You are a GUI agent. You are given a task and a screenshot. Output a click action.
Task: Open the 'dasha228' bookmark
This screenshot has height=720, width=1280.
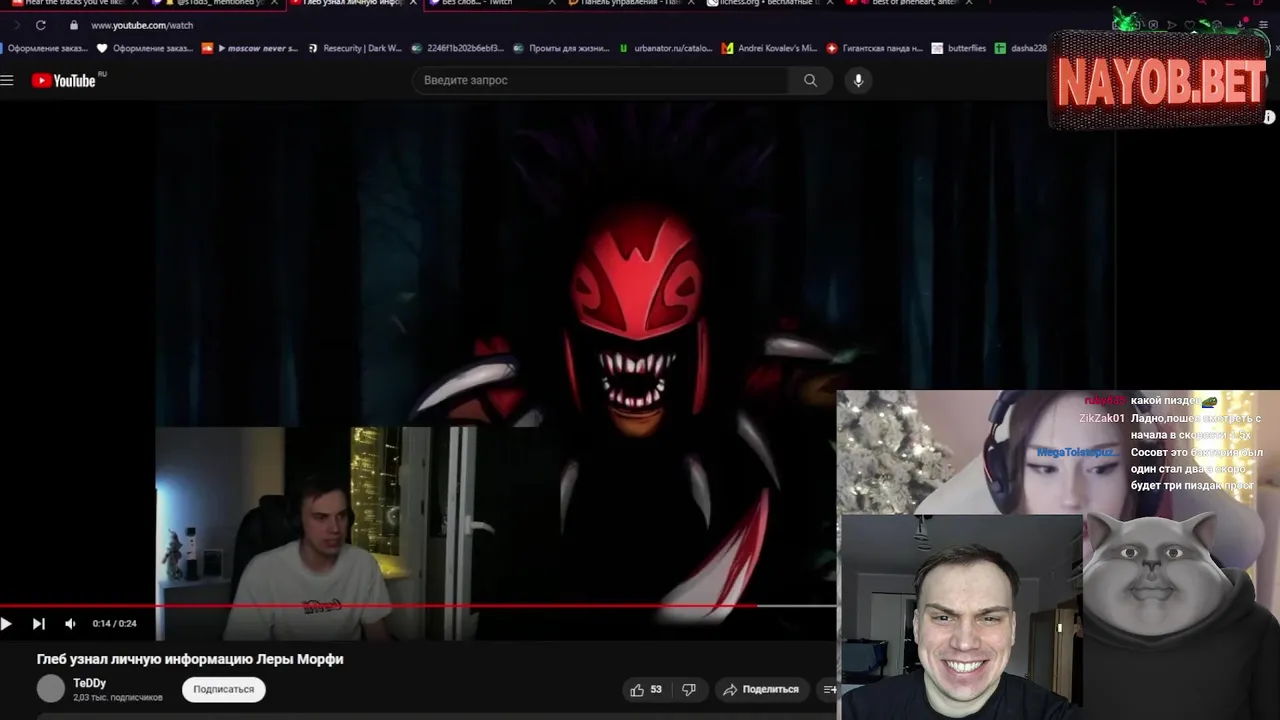1021,48
